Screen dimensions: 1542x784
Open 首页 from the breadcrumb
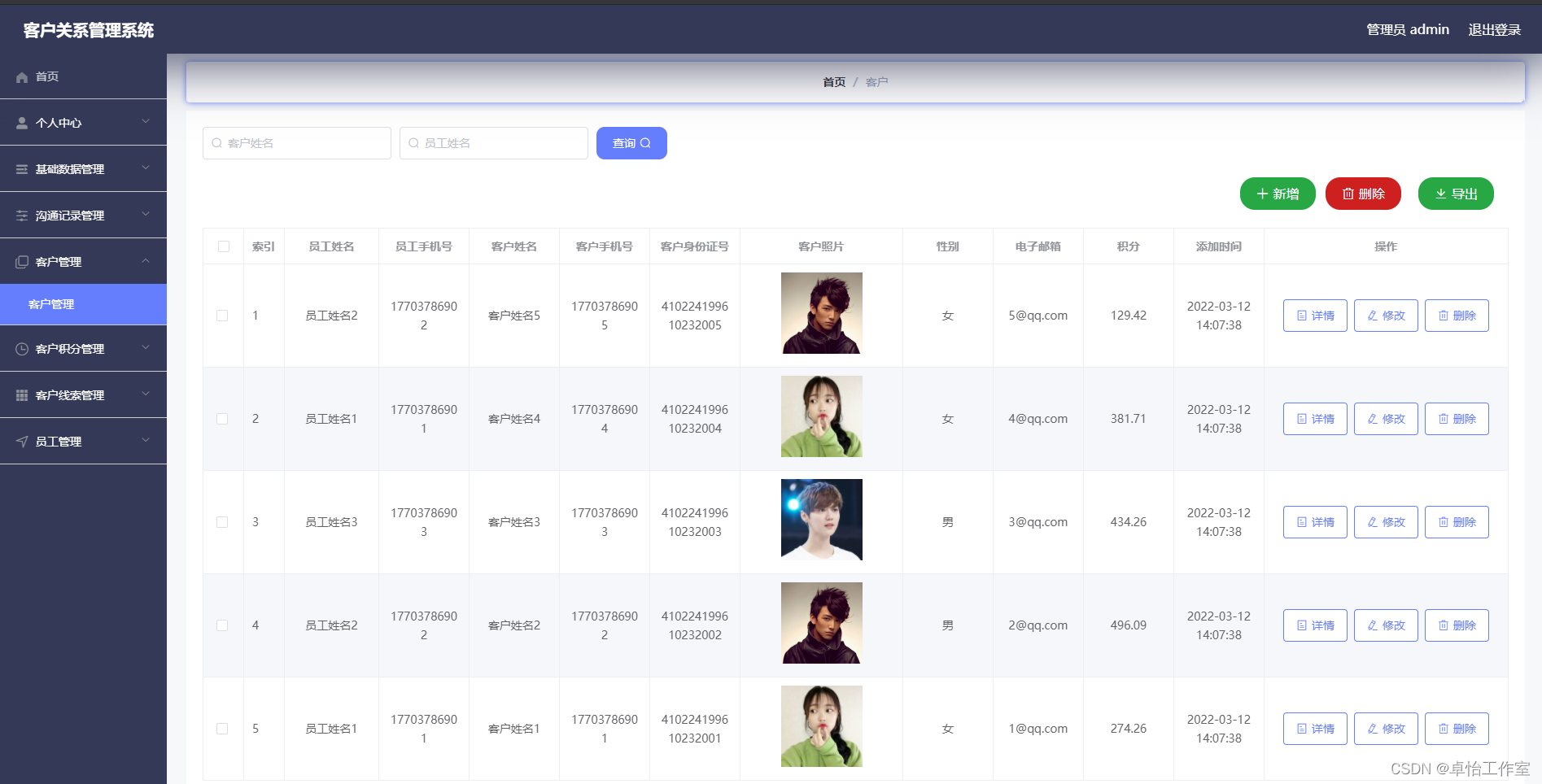(832, 81)
